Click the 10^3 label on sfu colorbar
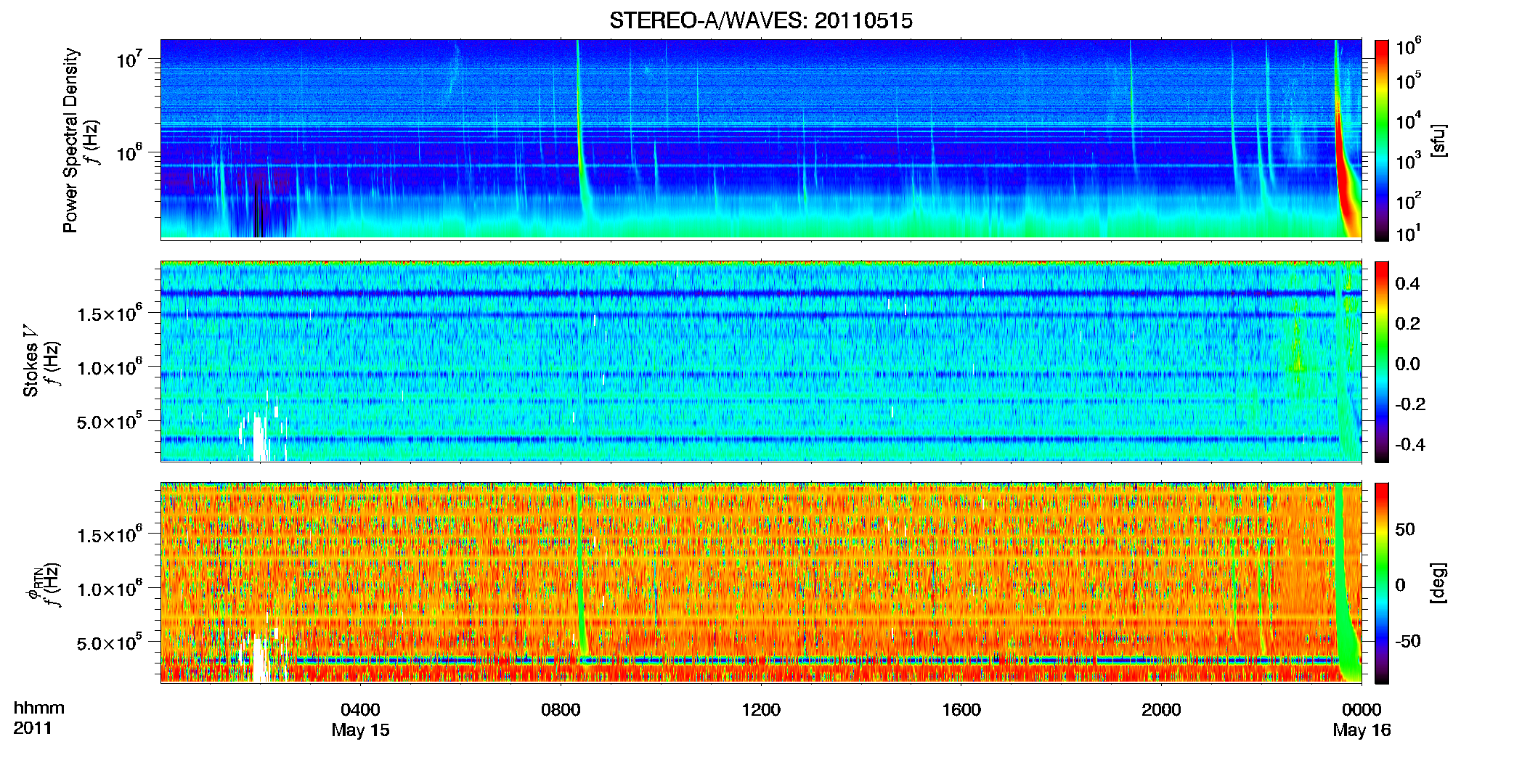The image size is (1522, 784). tap(1409, 161)
